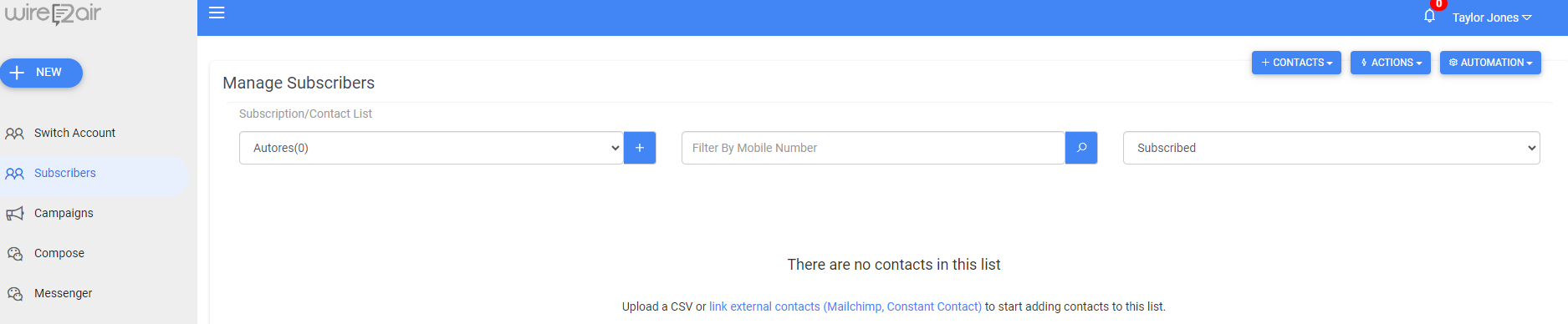Image resolution: width=1568 pixels, height=324 pixels.
Task: Click the Switch Account people icon
Action: point(14,134)
